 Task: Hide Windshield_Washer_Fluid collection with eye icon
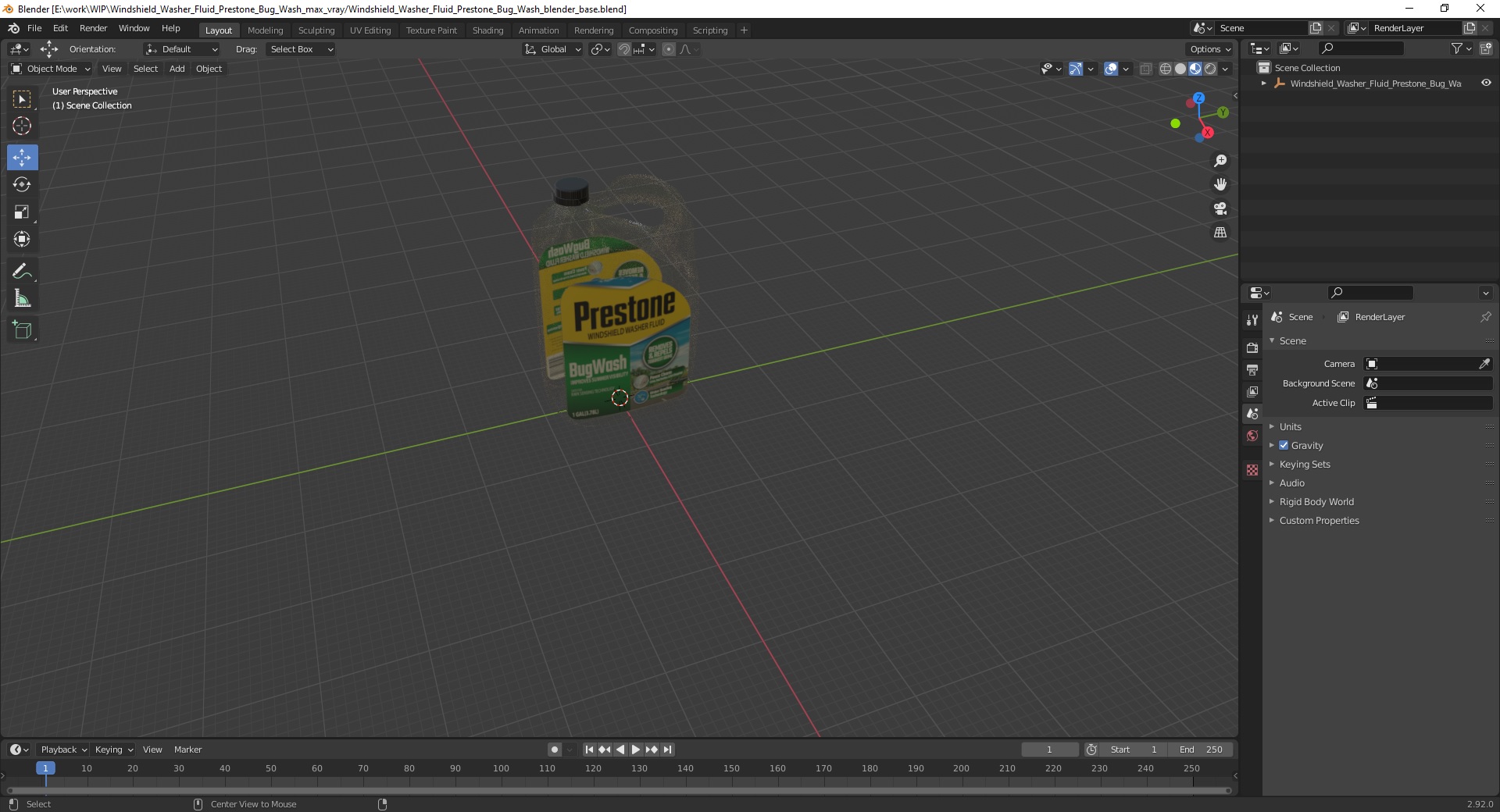[1486, 83]
